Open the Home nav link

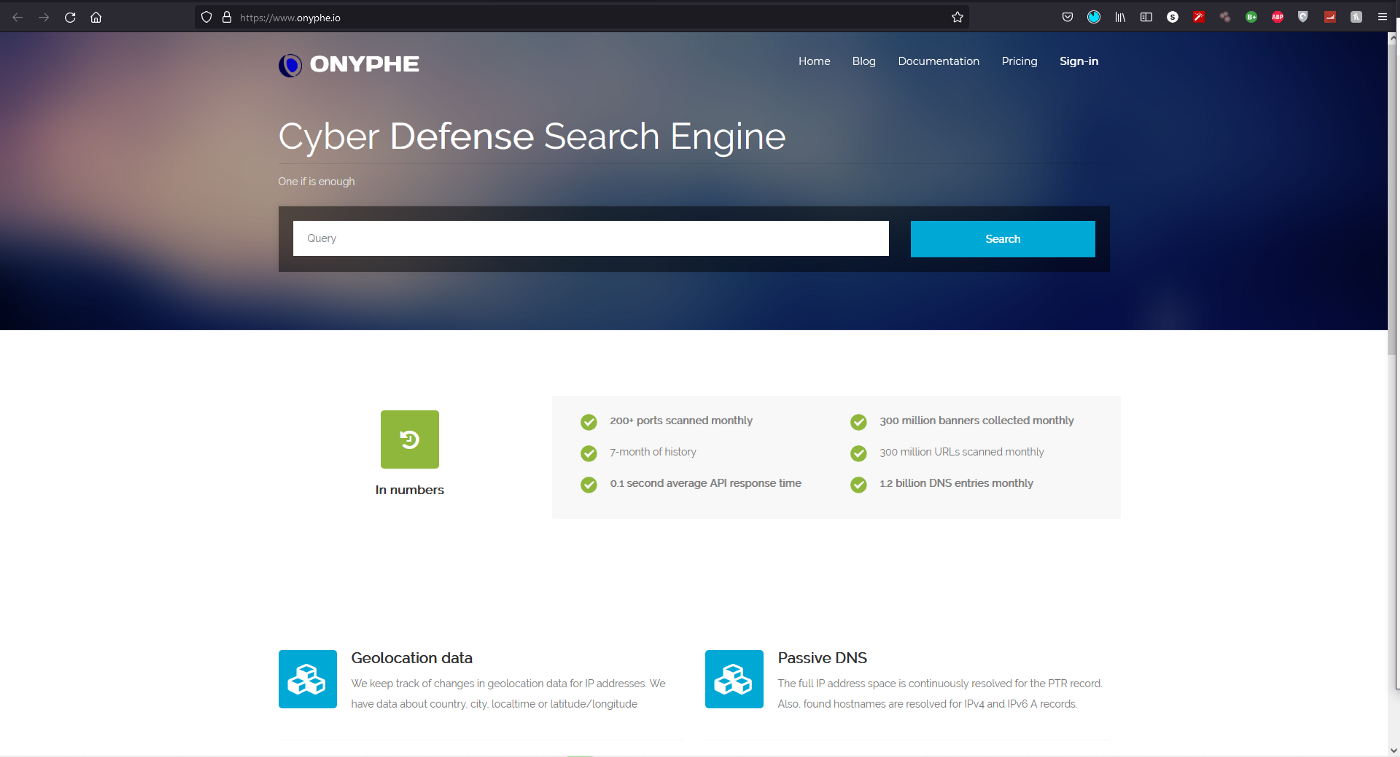click(814, 61)
